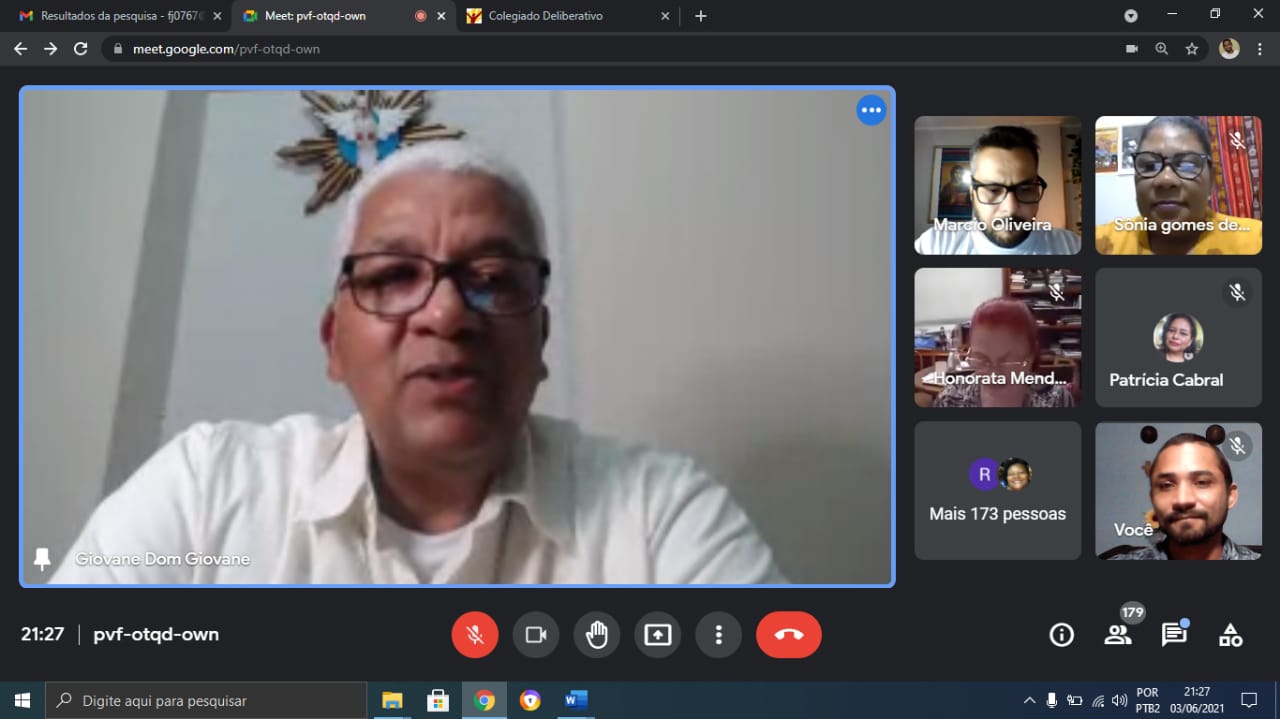Select Sônia gomes video tile
The image size is (1280, 719).
(x=1178, y=185)
